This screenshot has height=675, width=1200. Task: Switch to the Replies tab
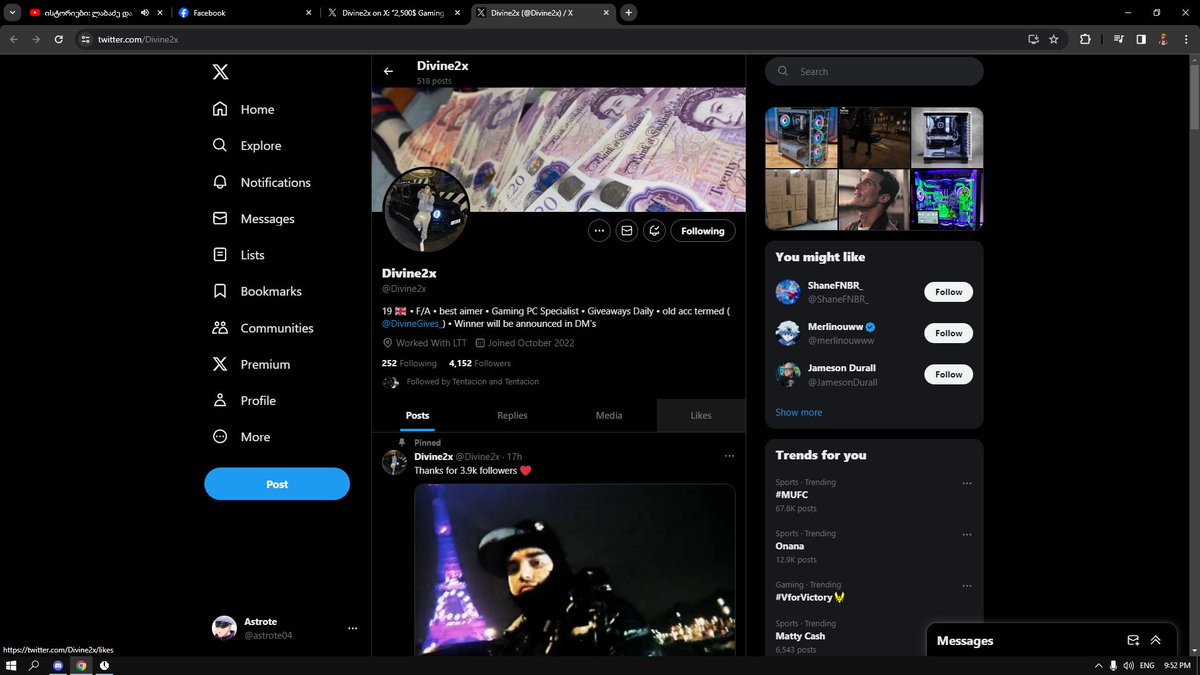pos(512,415)
